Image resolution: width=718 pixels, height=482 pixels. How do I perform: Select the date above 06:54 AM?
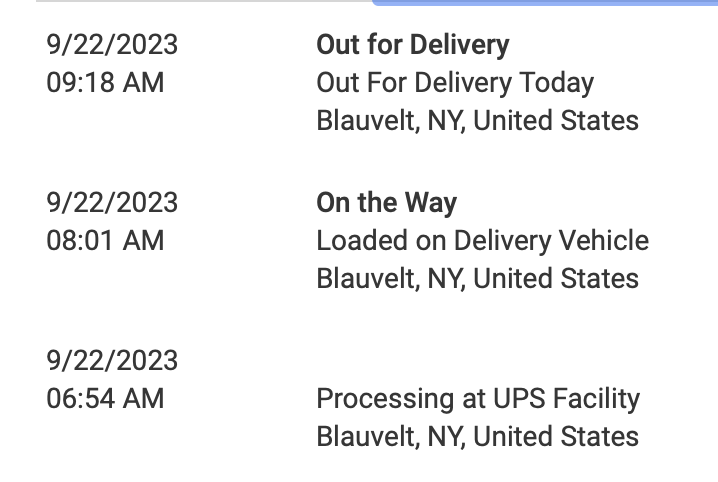click(112, 361)
